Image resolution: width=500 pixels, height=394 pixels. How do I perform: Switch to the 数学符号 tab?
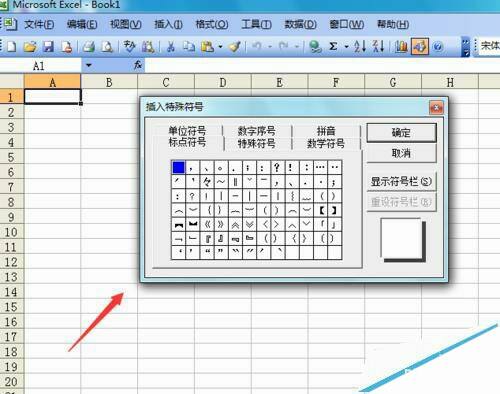pyautogui.click(x=326, y=144)
